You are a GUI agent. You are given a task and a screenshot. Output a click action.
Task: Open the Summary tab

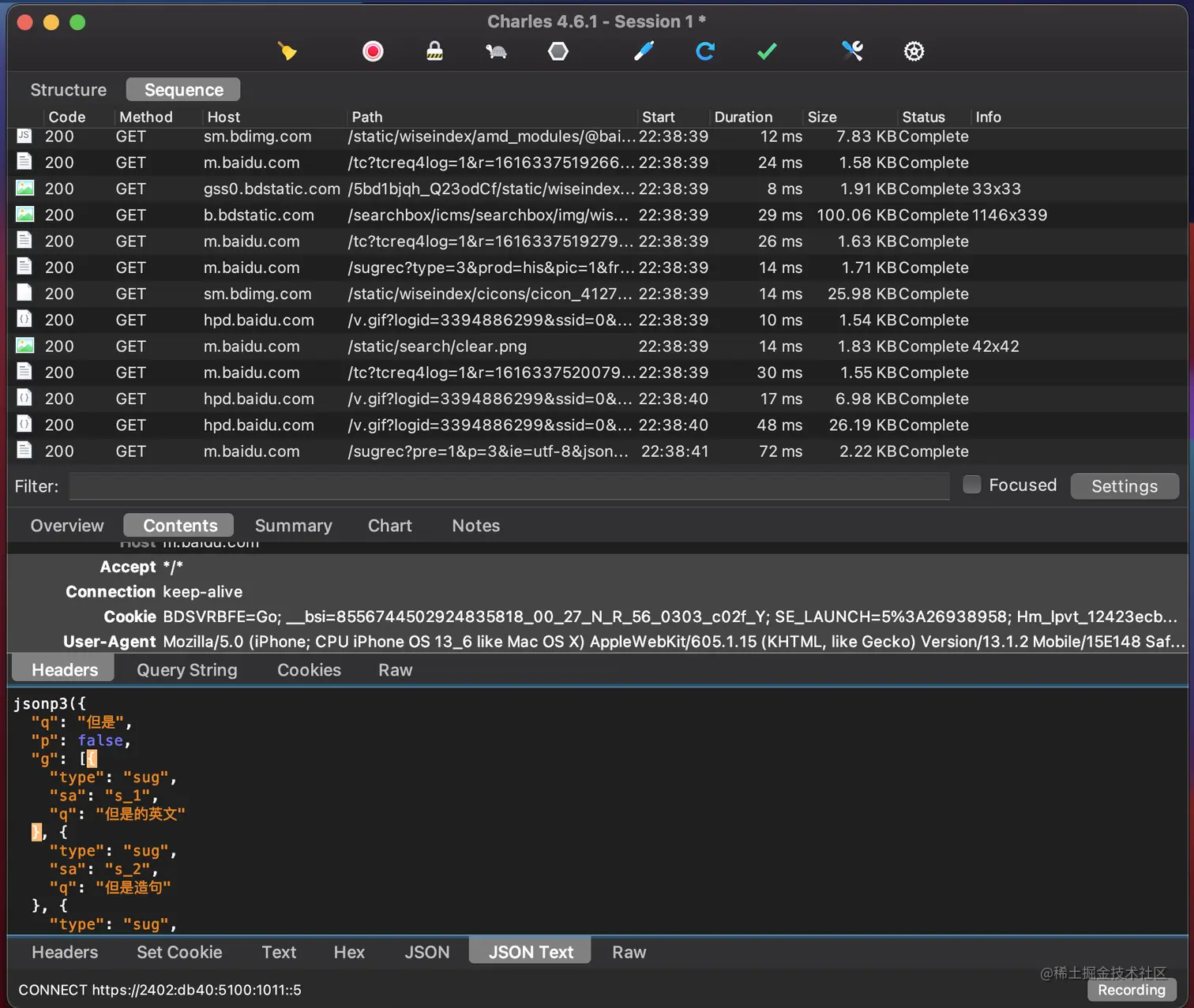point(293,526)
